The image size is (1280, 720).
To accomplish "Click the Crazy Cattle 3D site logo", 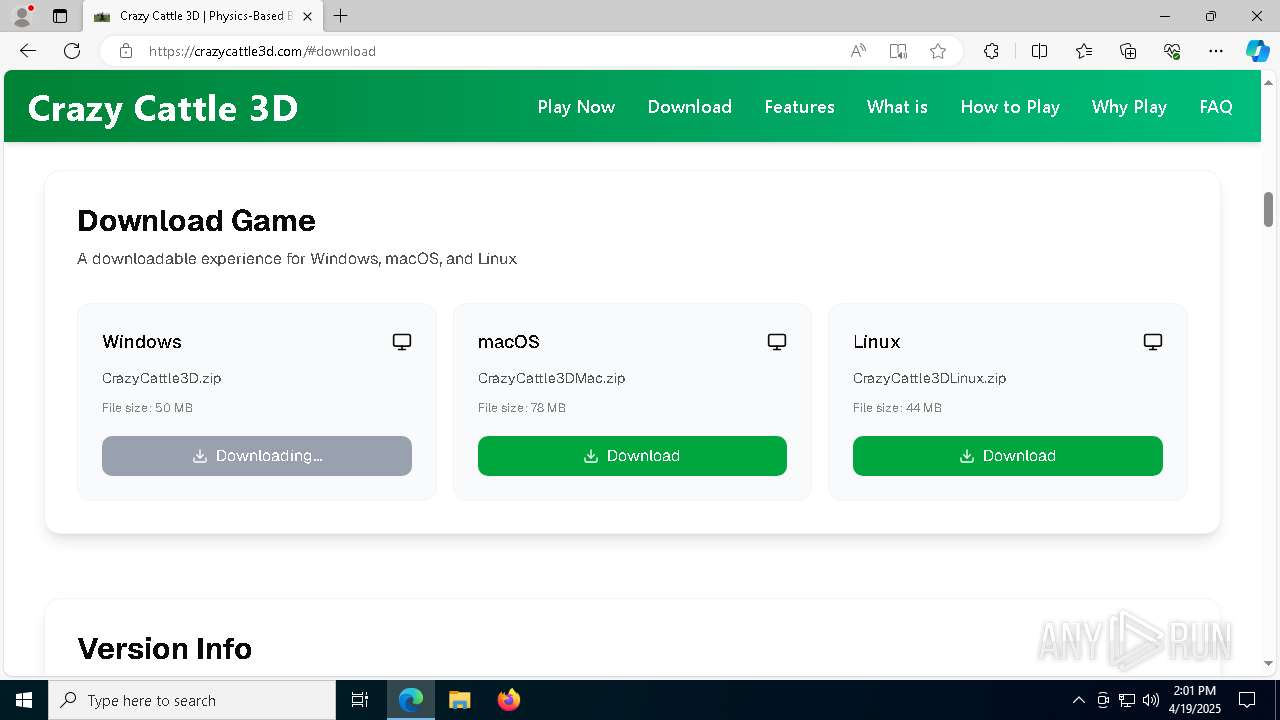I will tap(163, 108).
